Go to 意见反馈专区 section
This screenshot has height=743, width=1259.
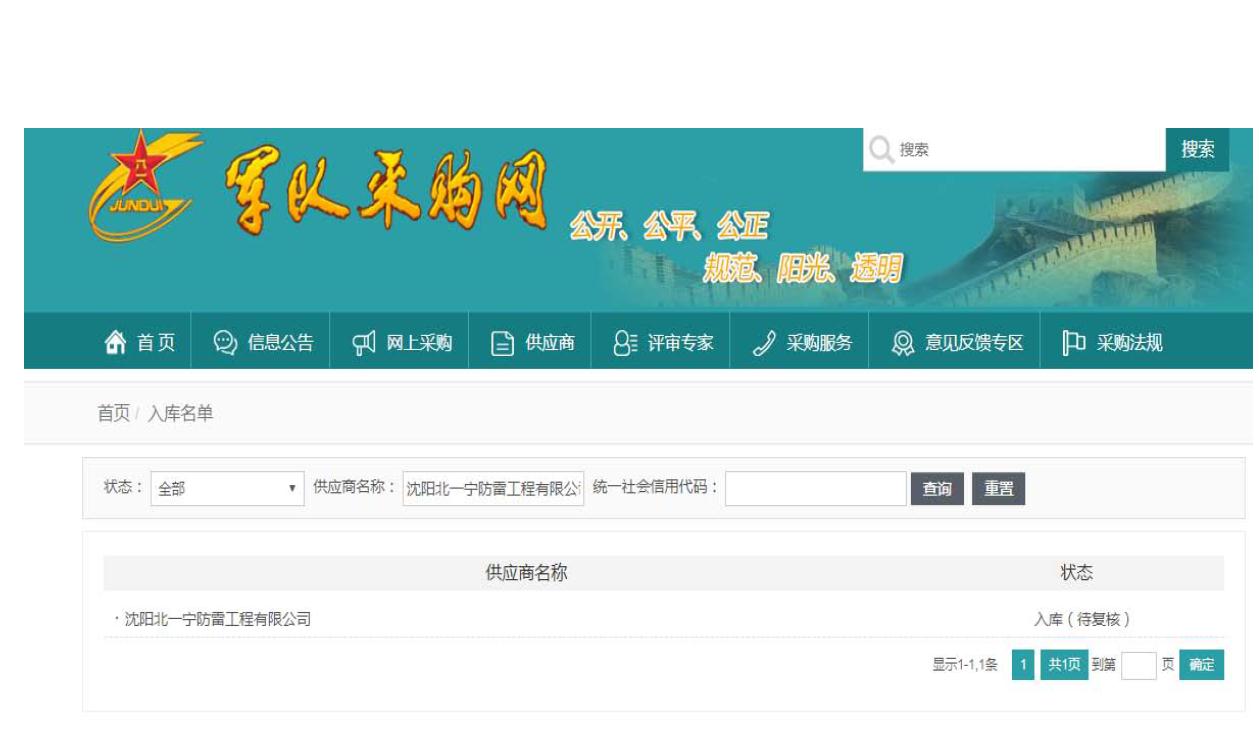tap(957, 343)
